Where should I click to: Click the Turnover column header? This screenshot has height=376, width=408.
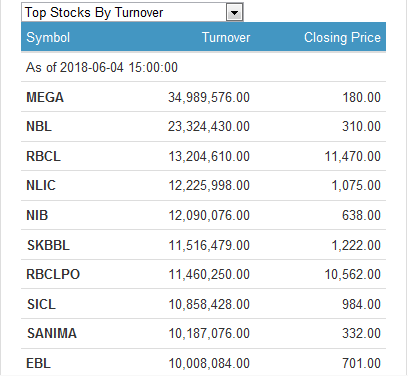coord(226,37)
